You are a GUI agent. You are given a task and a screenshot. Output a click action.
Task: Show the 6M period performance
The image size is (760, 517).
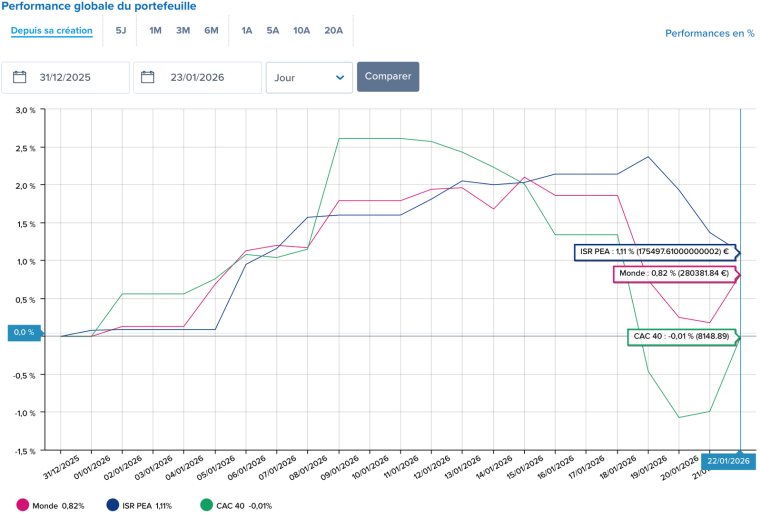tap(211, 30)
